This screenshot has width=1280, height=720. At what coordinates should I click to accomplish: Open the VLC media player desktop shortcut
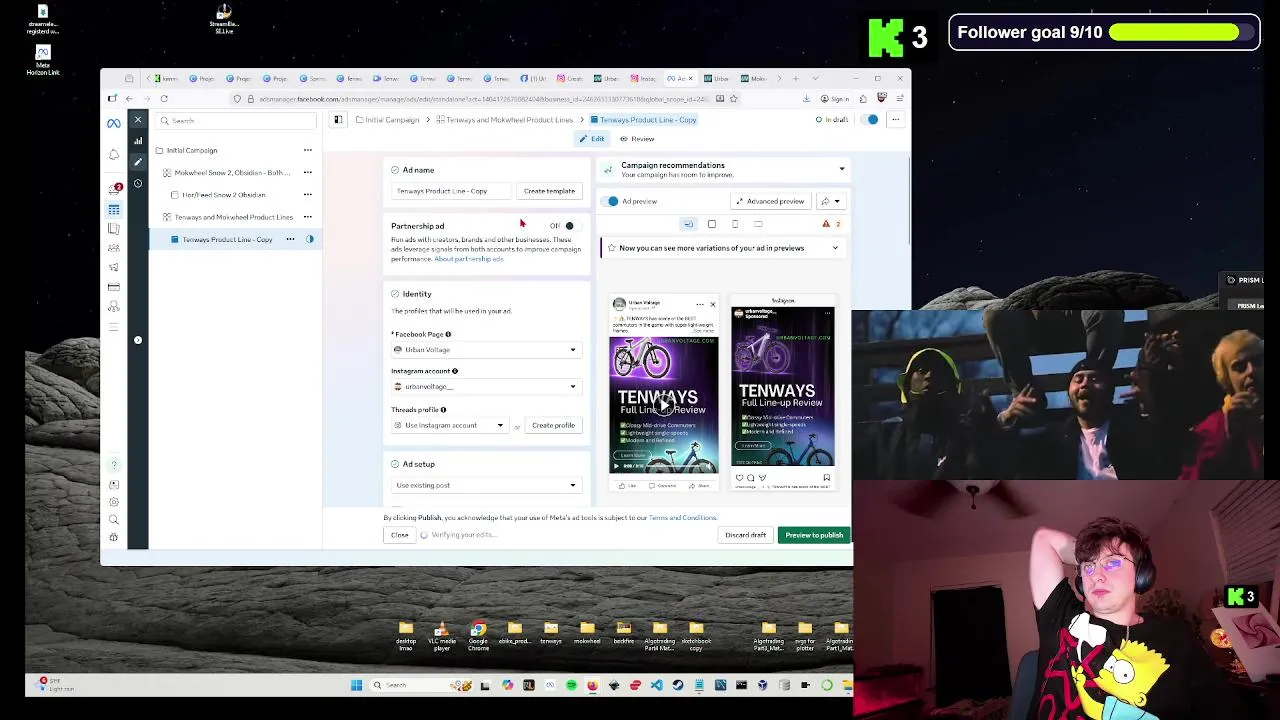[441, 633]
